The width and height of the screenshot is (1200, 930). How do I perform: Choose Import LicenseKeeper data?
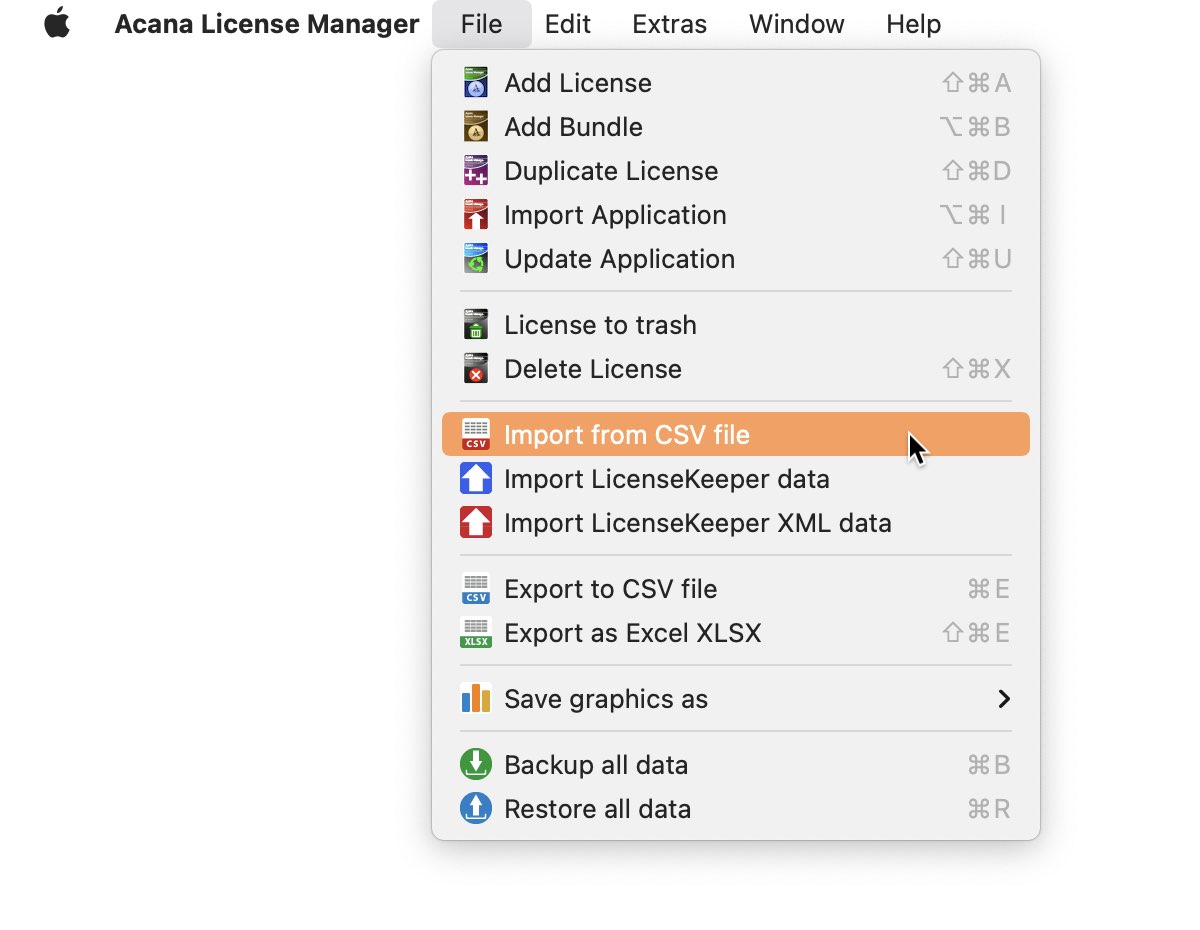click(736, 479)
